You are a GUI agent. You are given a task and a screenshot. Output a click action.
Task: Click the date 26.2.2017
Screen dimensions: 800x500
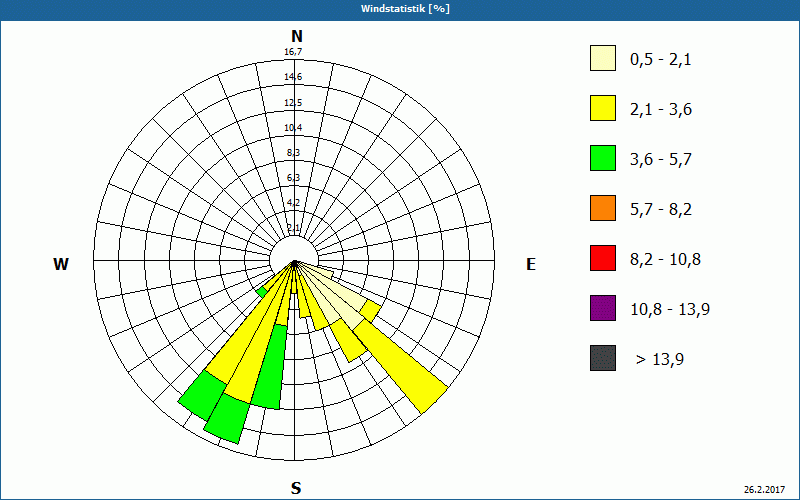[x=764, y=489]
